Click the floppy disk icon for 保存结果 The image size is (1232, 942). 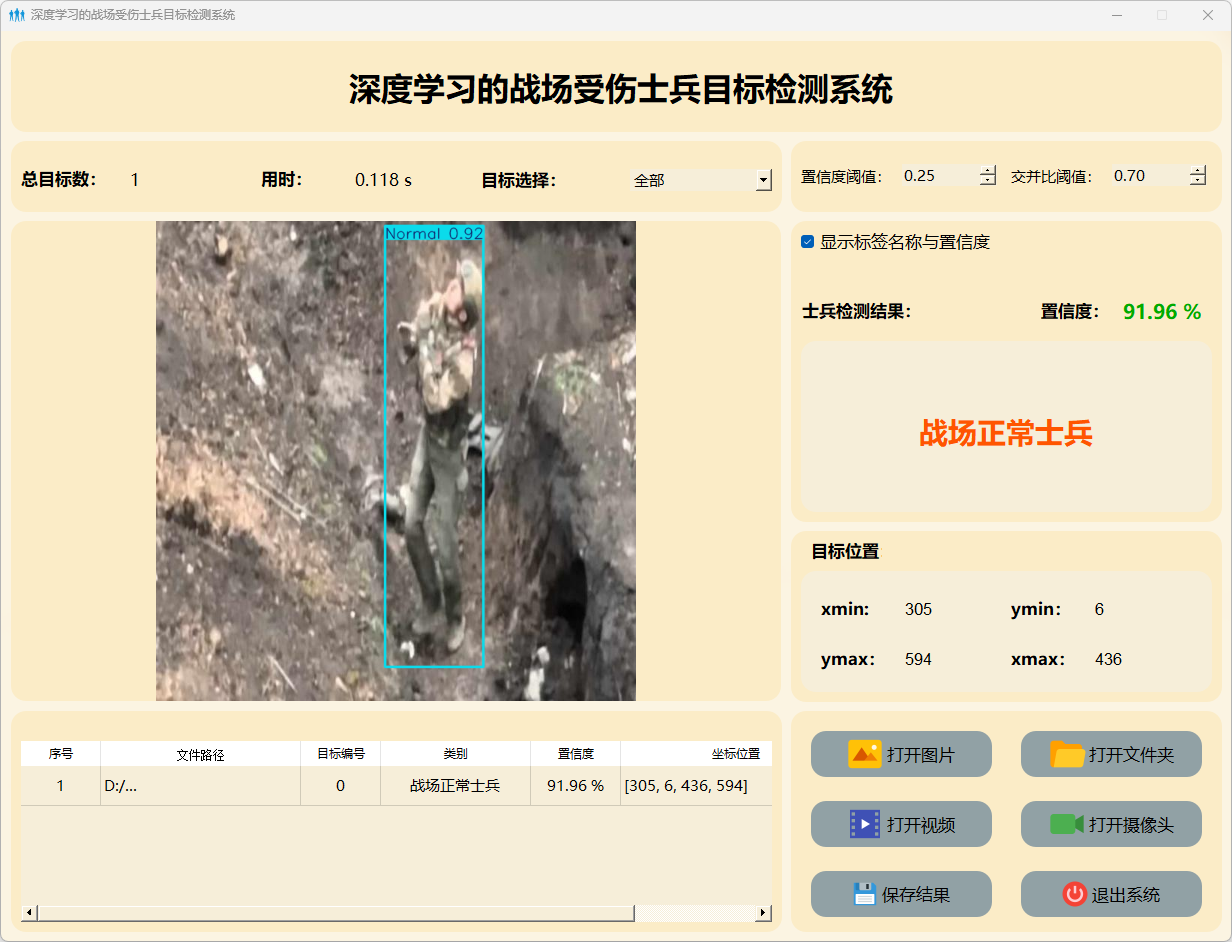[864, 894]
